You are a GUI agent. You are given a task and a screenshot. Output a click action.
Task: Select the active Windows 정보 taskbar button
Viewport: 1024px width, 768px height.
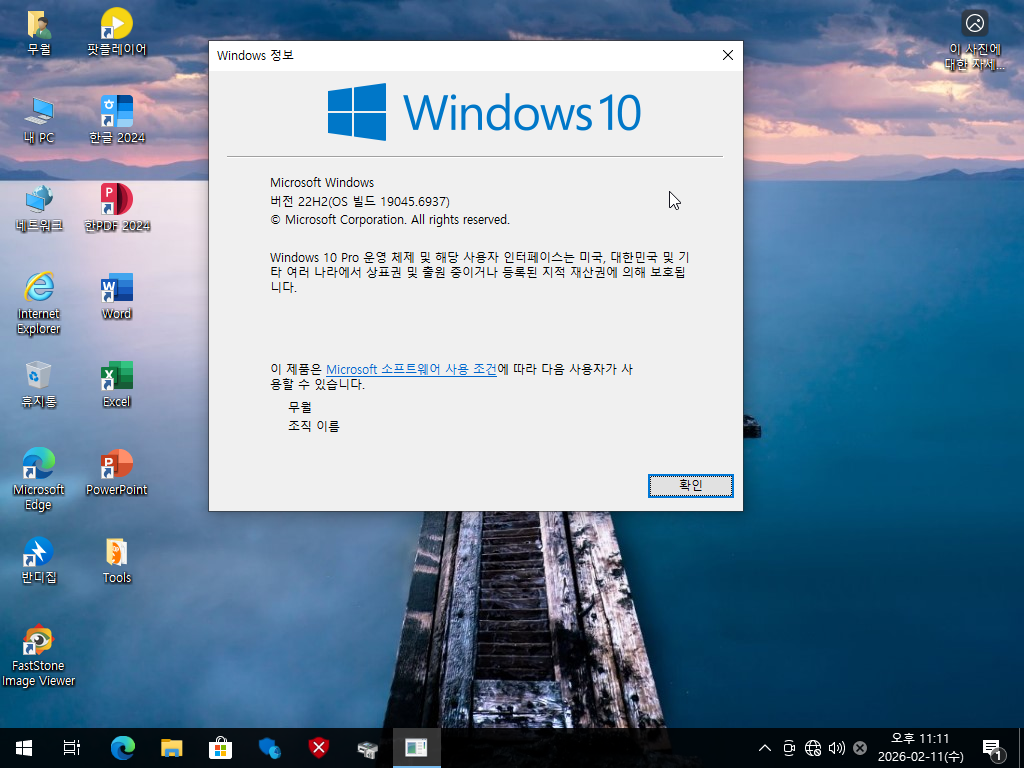[x=417, y=748]
